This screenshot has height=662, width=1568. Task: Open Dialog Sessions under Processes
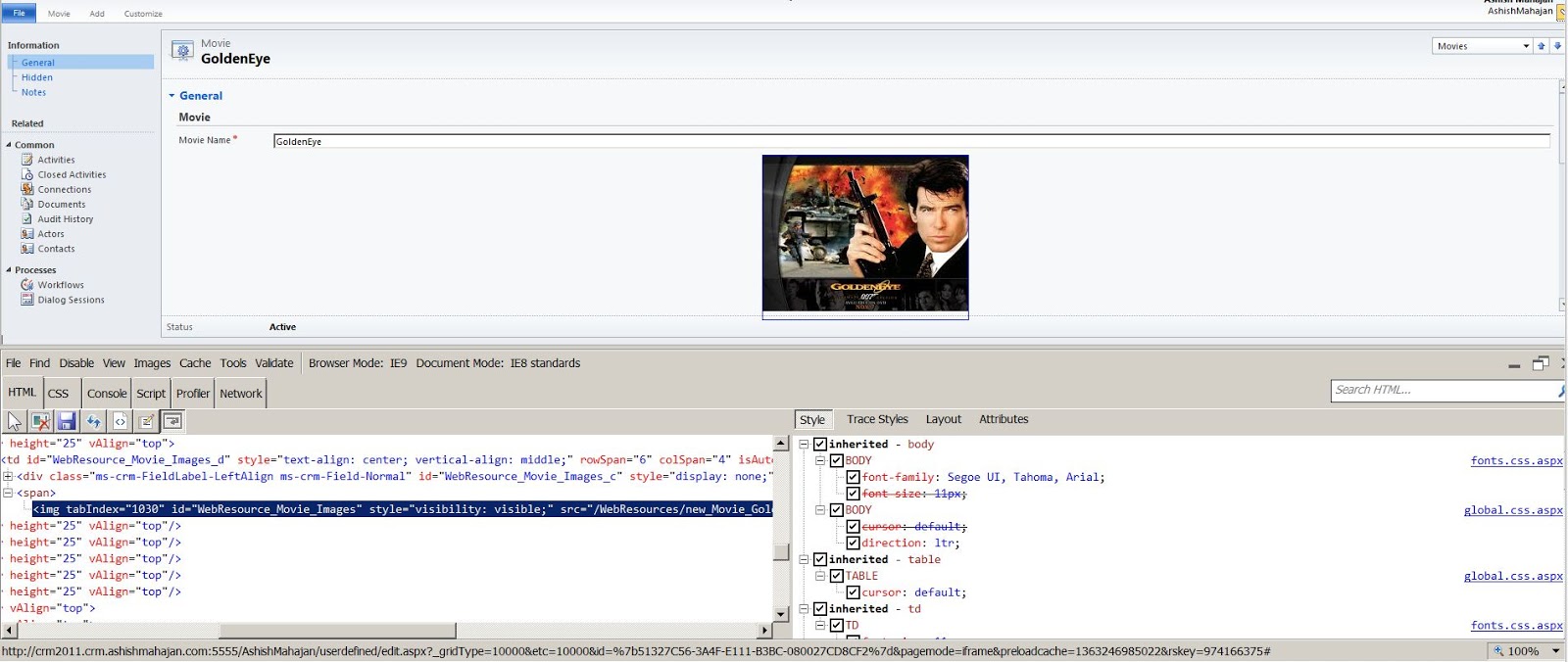click(x=71, y=300)
